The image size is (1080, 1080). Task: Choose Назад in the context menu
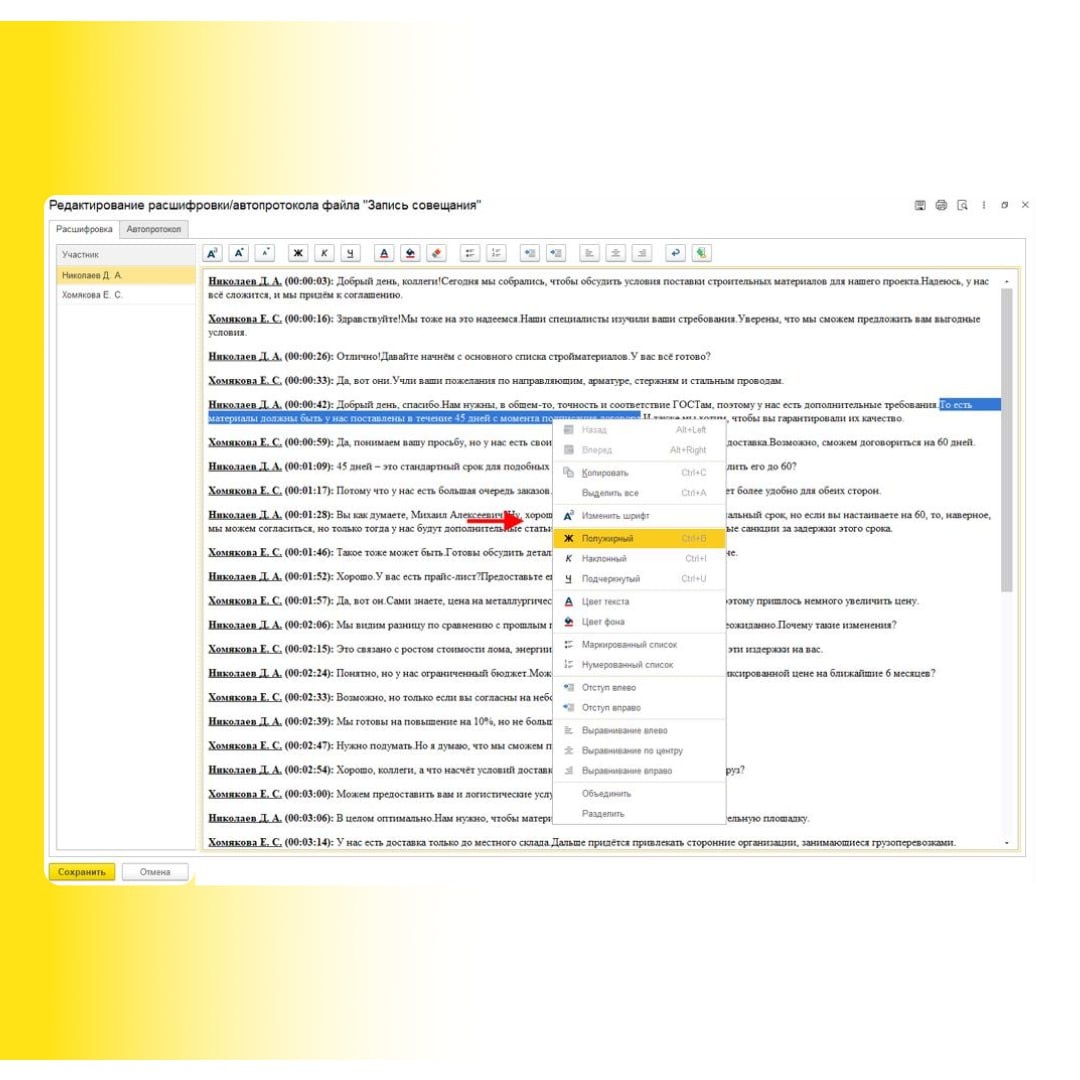[x=639, y=430]
